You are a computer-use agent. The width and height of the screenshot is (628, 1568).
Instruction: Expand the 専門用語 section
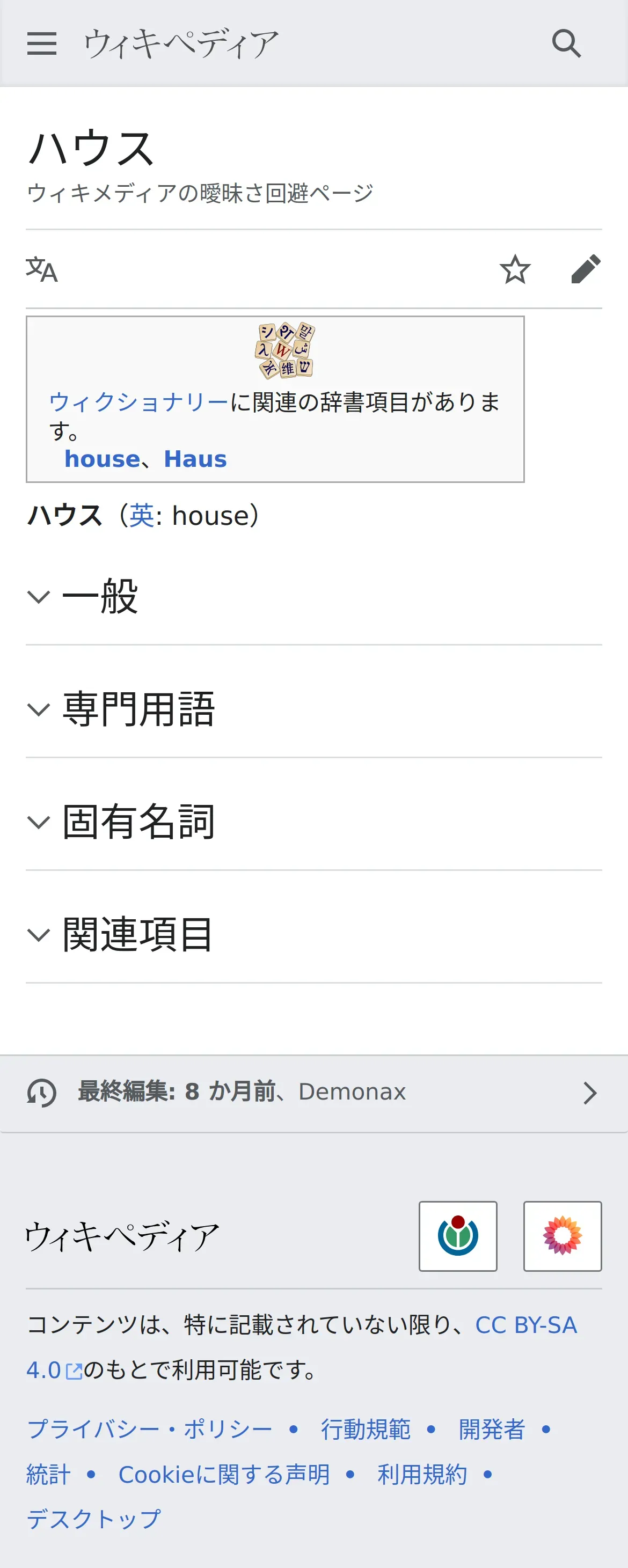tap(138, 709)
